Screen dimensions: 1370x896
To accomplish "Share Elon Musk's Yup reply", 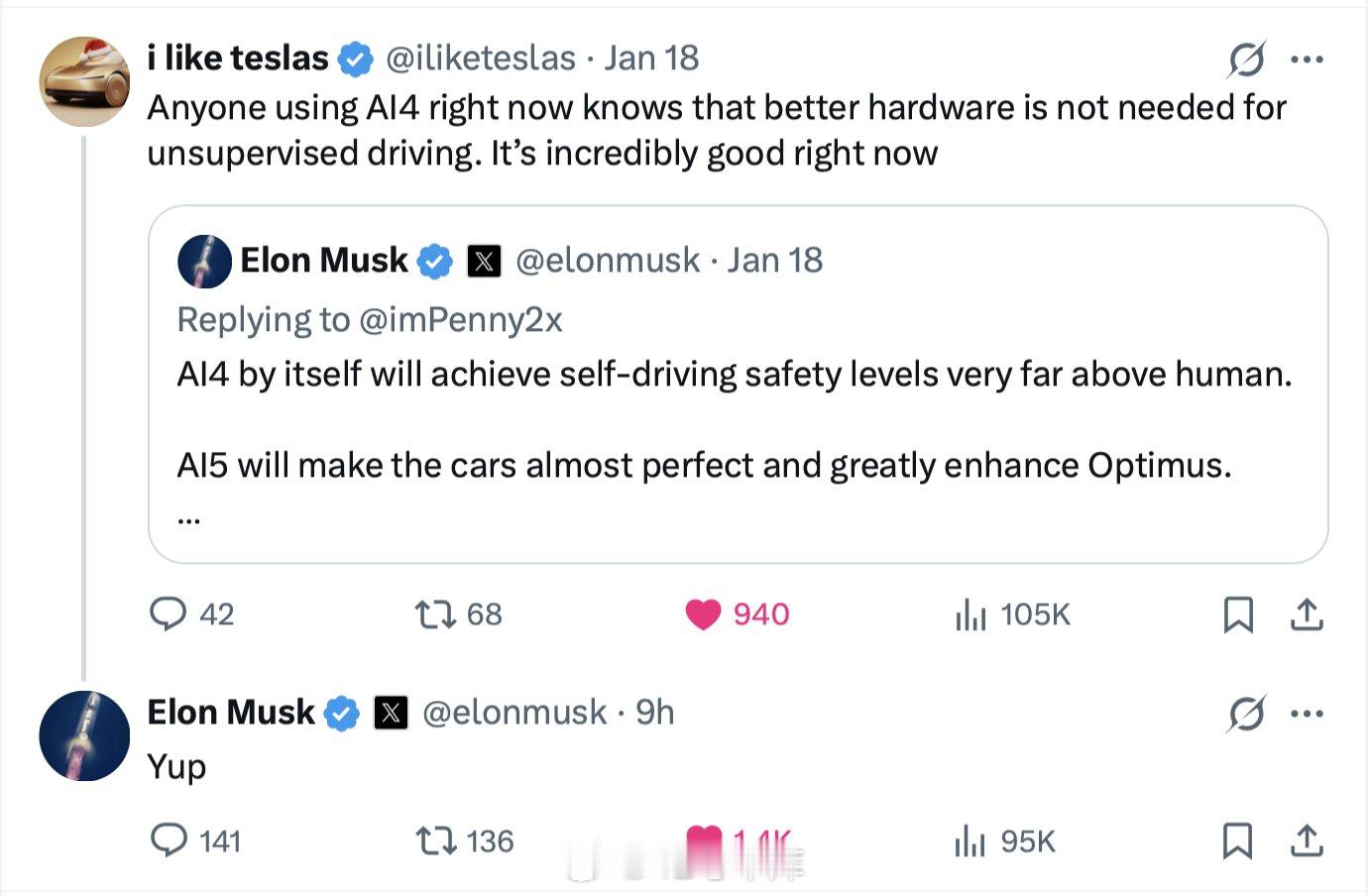I will (1307, 840).
